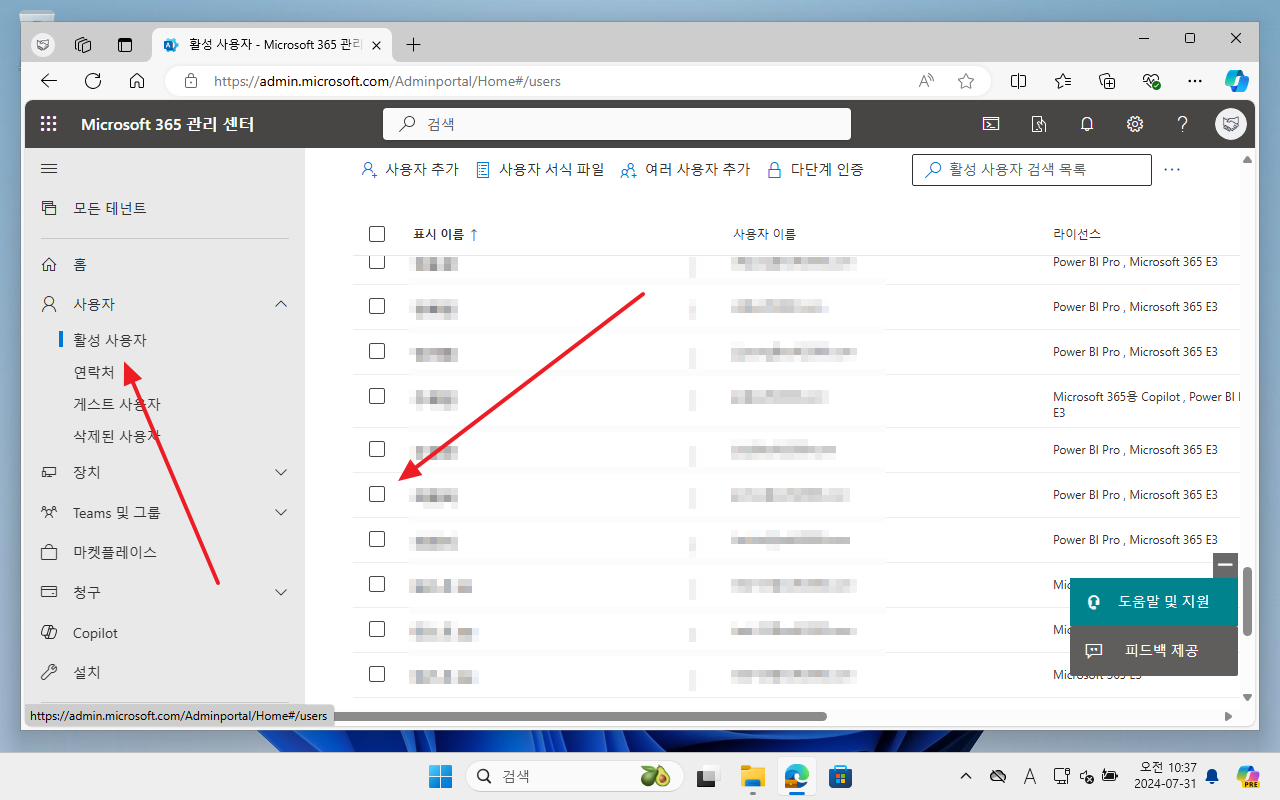Show hidden system tray icons chevron
Viewport: 1280px width, 800px height.
tap(965, 776)
